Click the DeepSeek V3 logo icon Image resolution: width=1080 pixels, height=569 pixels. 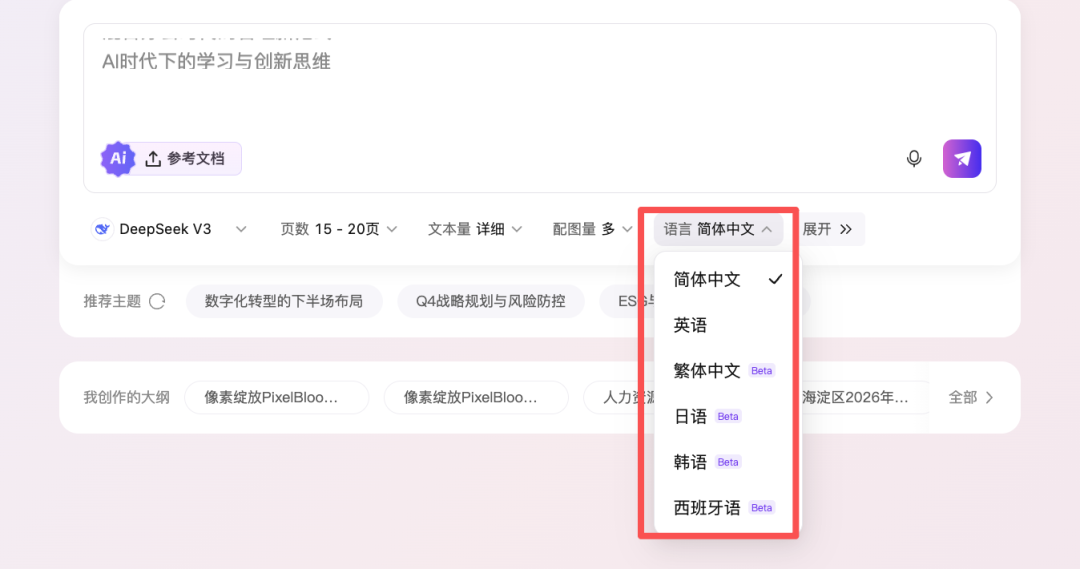[x=102, y=229]
